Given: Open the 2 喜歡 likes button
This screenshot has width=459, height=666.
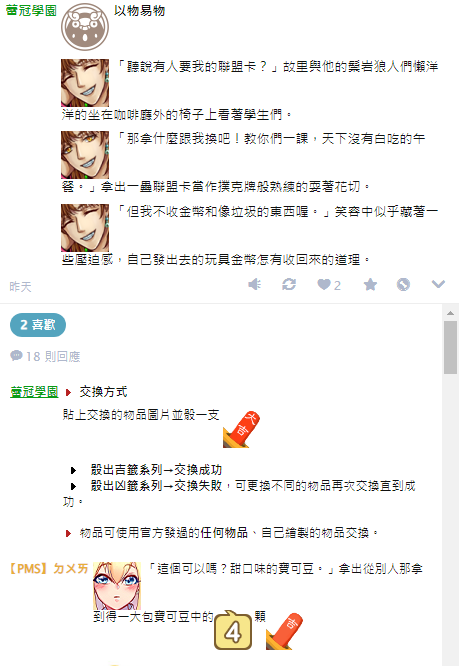Looking at the screenshot, I should point(38,325).
